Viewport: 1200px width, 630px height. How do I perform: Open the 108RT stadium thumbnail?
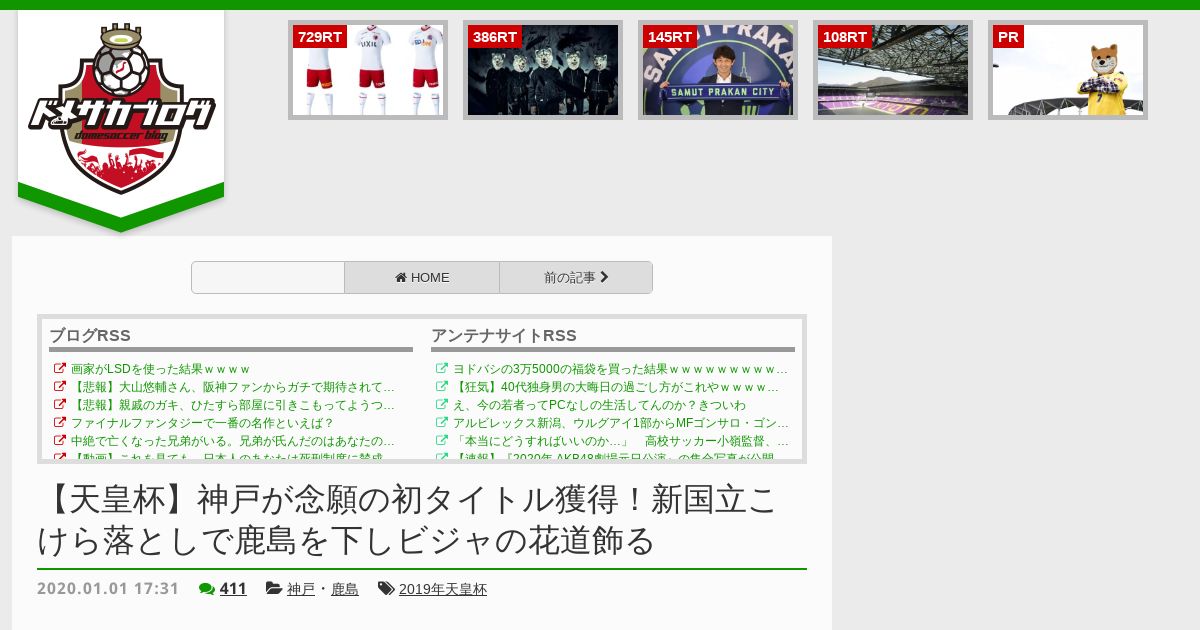[x=893, y=70]
